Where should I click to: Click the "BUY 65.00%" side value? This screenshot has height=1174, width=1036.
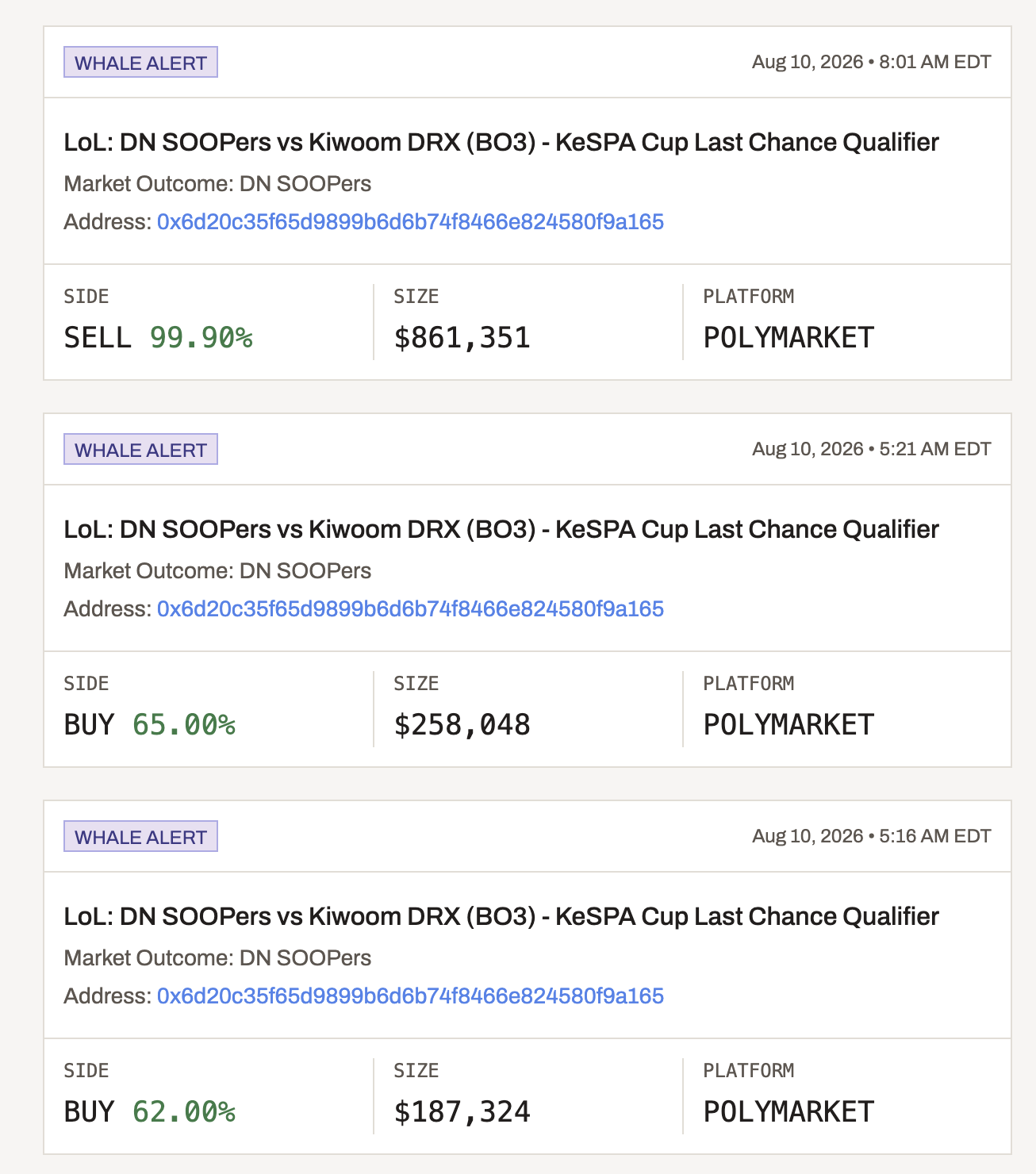click(x=150, y=725)
